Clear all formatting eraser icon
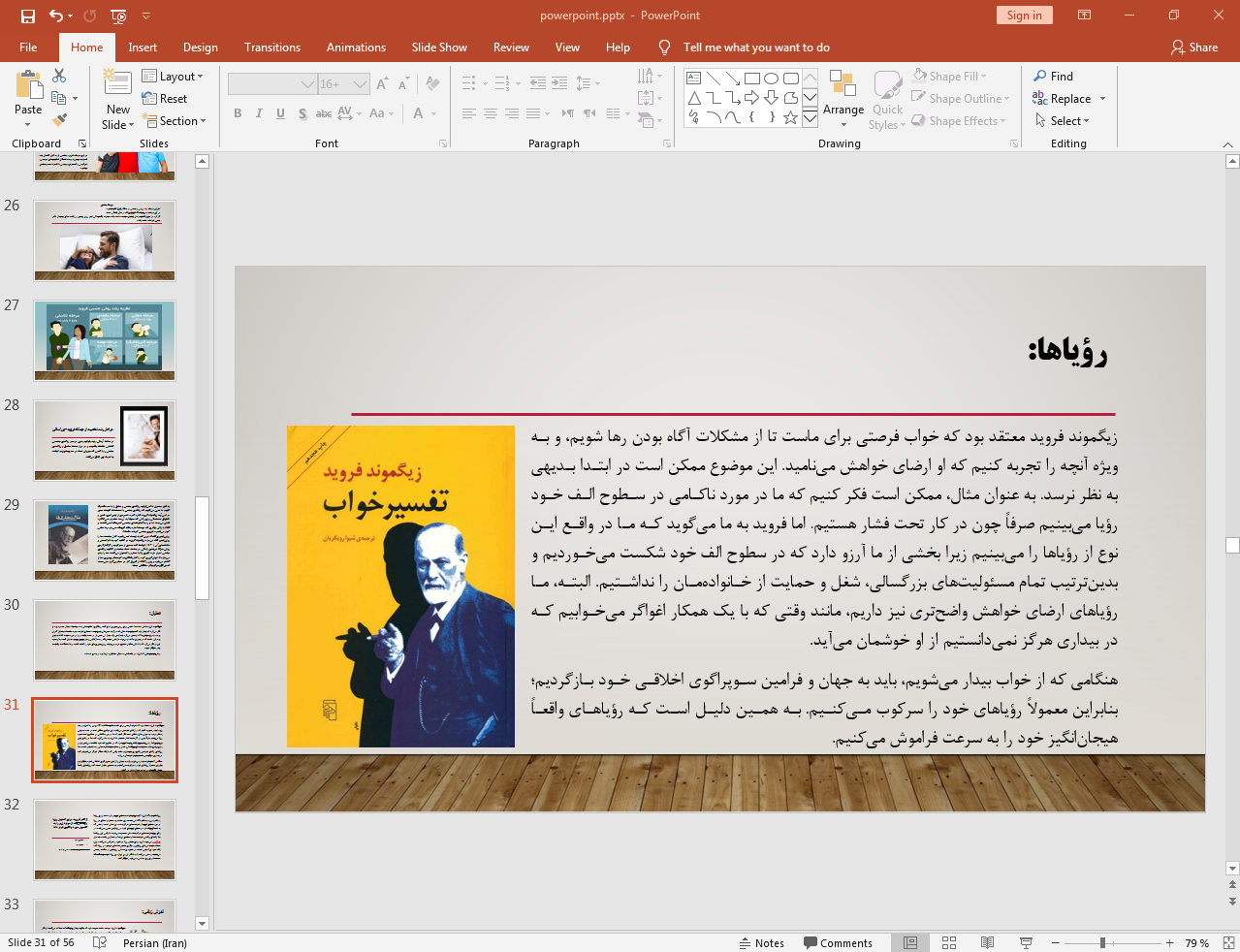 [x=432, y=84]
